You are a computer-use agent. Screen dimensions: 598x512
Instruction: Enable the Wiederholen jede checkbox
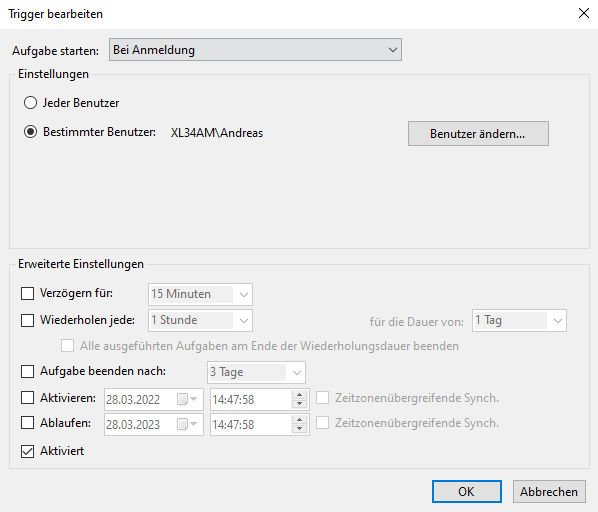coord(27,320)
